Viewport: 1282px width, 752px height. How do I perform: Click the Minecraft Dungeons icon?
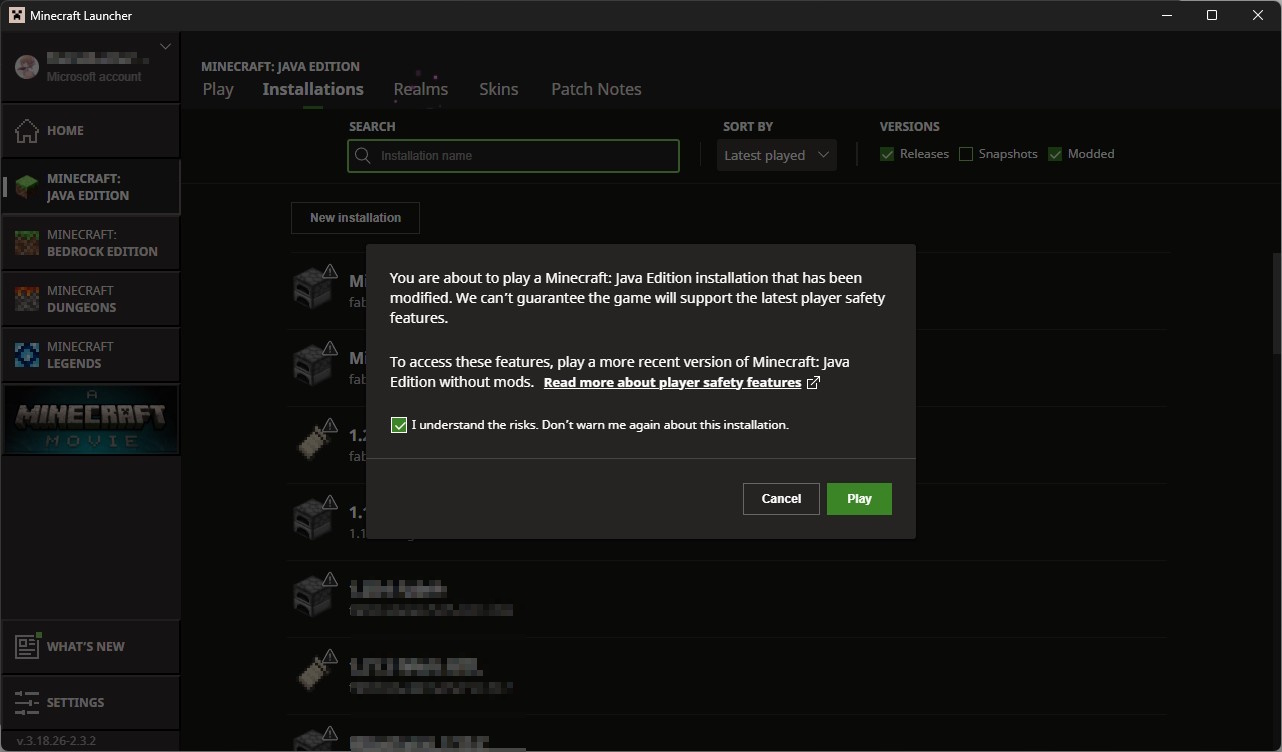click(27, 299)
